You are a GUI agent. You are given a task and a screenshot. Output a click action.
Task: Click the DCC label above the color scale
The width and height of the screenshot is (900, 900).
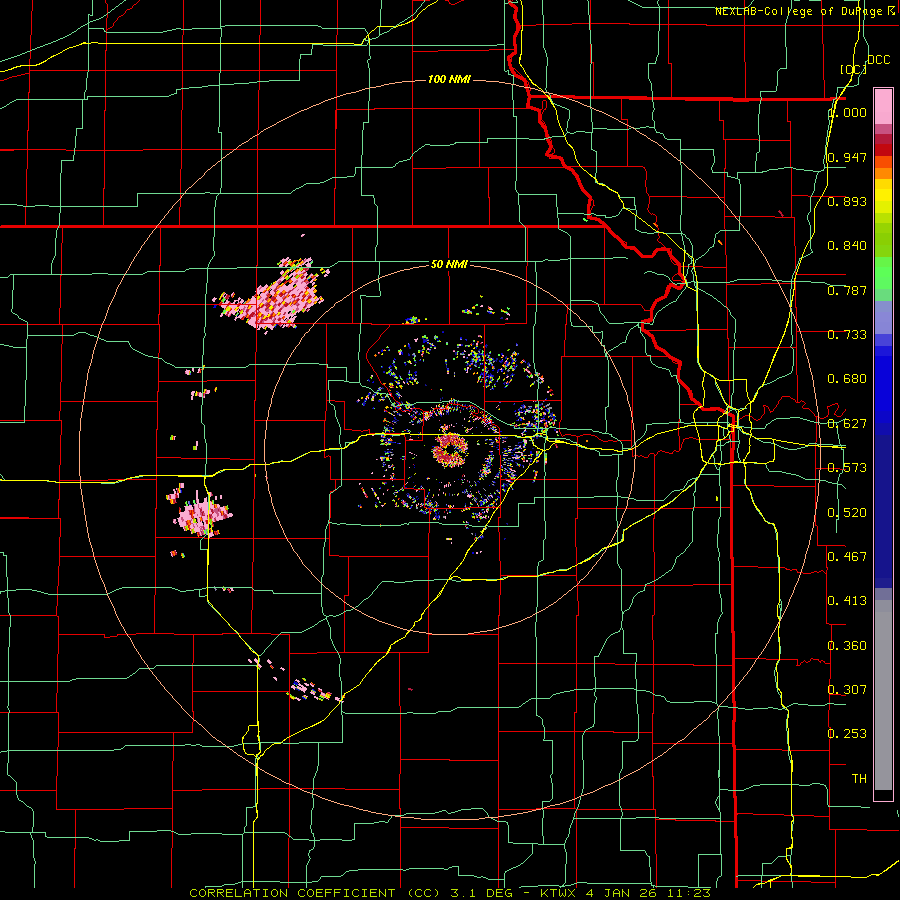pyautogui.click(x=878, y=60)
